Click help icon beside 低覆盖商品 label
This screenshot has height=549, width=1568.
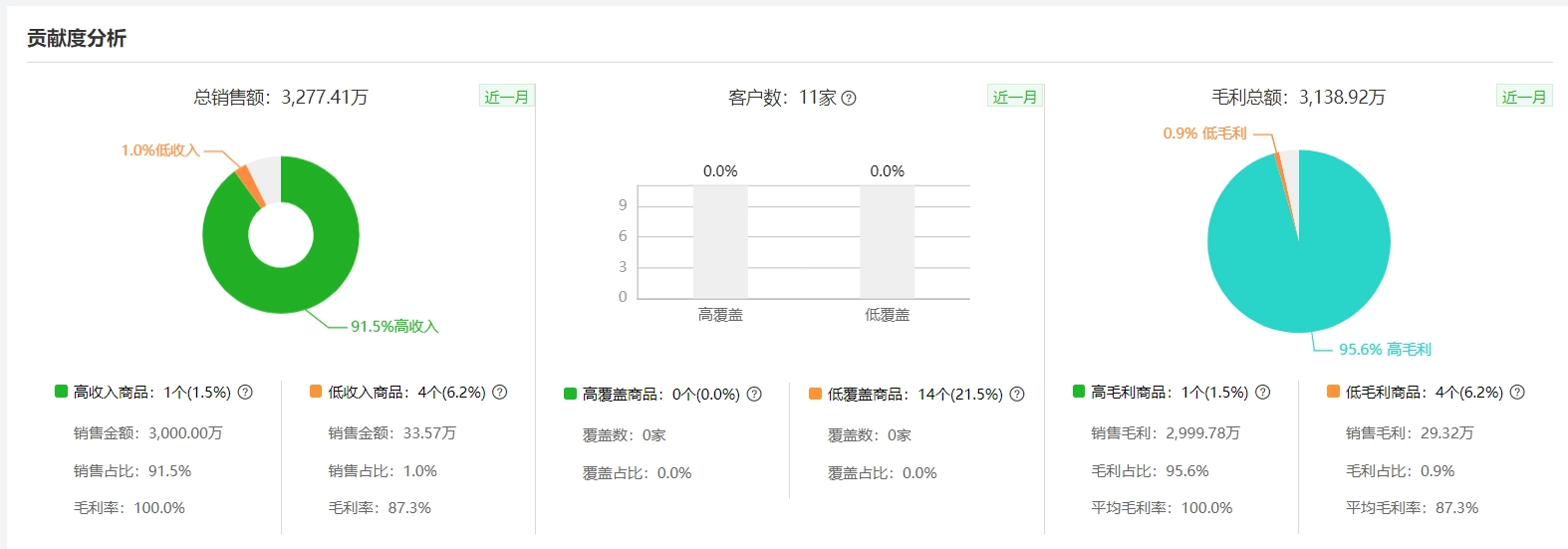pos(1017,395)
